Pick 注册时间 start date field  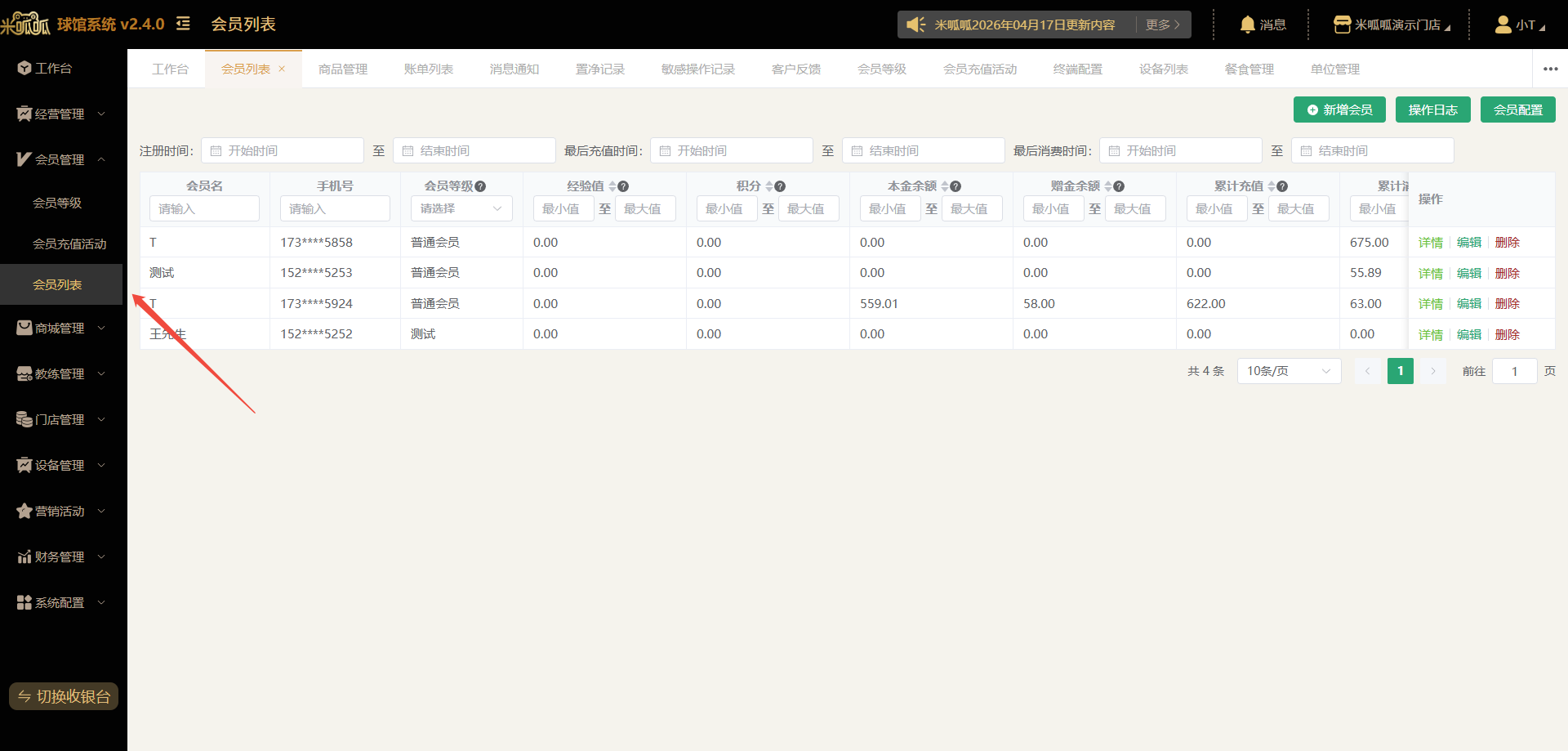[283, 150]
